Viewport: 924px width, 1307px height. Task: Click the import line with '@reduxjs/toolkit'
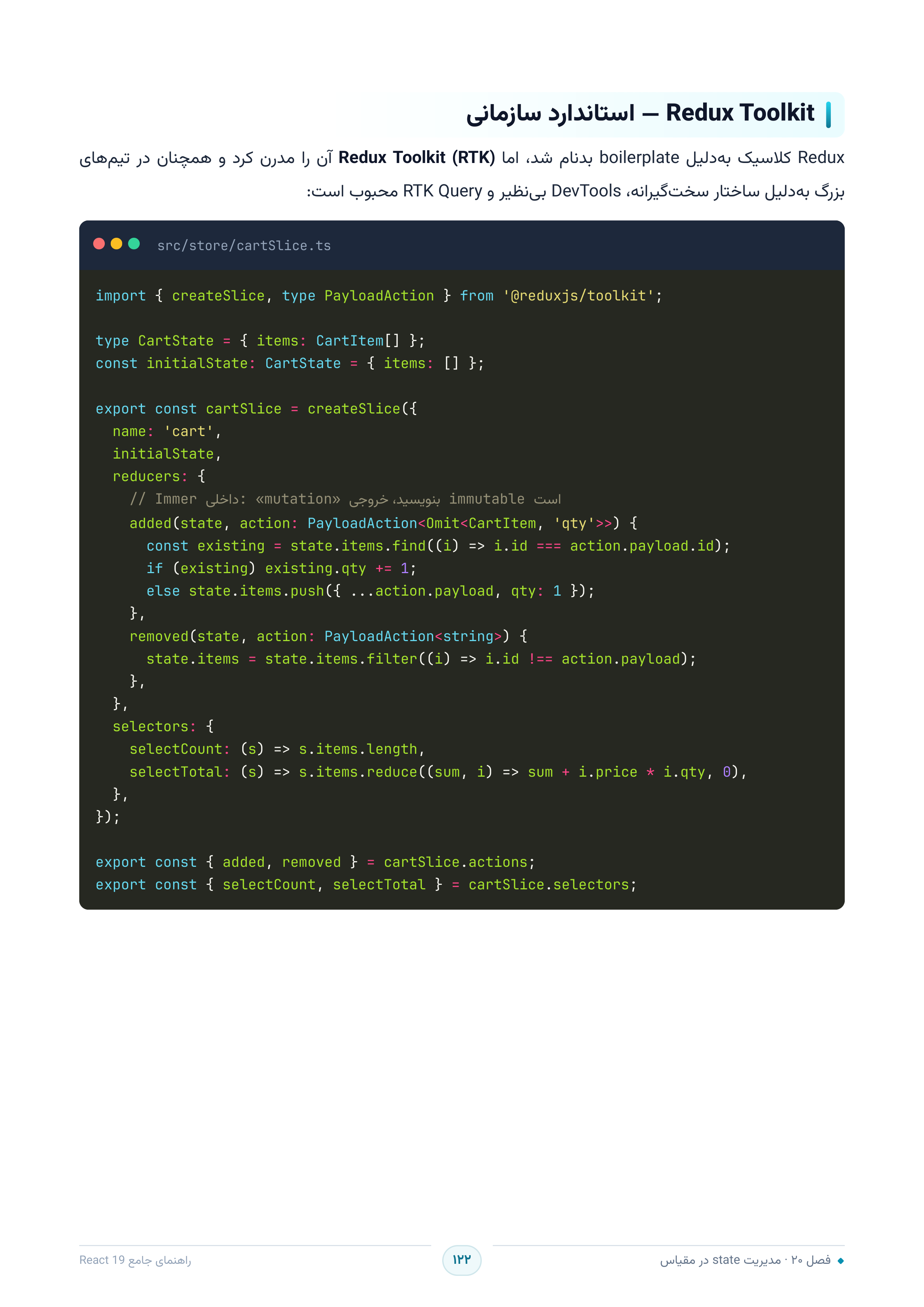tap(379, 296)
